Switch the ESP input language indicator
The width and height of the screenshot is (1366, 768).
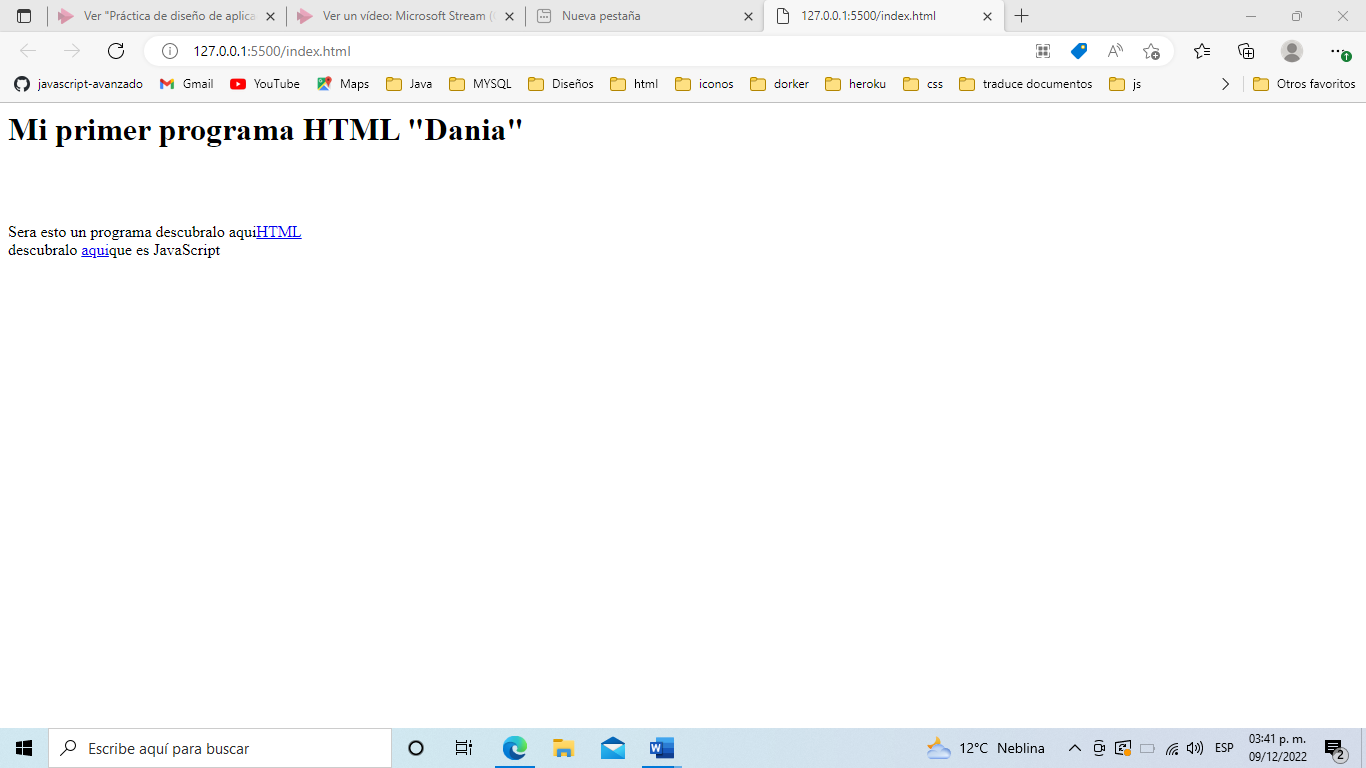click(1224, 748)
